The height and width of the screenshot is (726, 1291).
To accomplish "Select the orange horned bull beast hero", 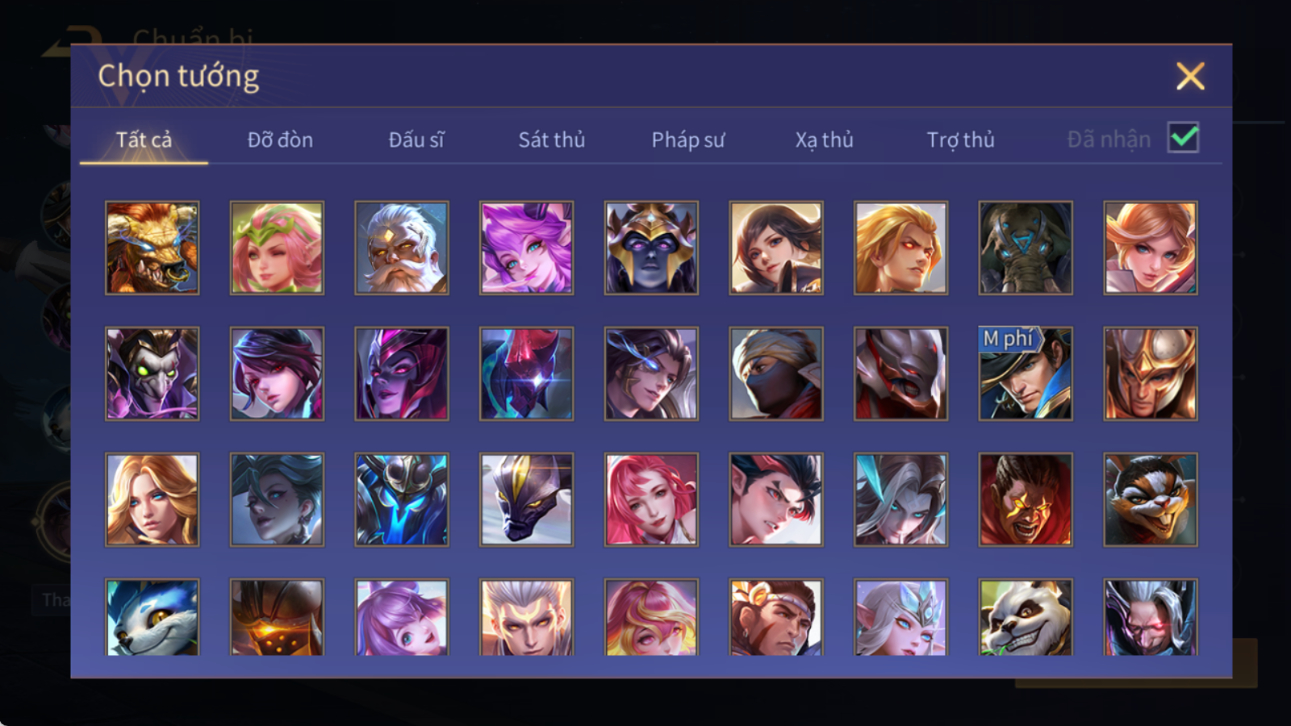I will point(152,248).
